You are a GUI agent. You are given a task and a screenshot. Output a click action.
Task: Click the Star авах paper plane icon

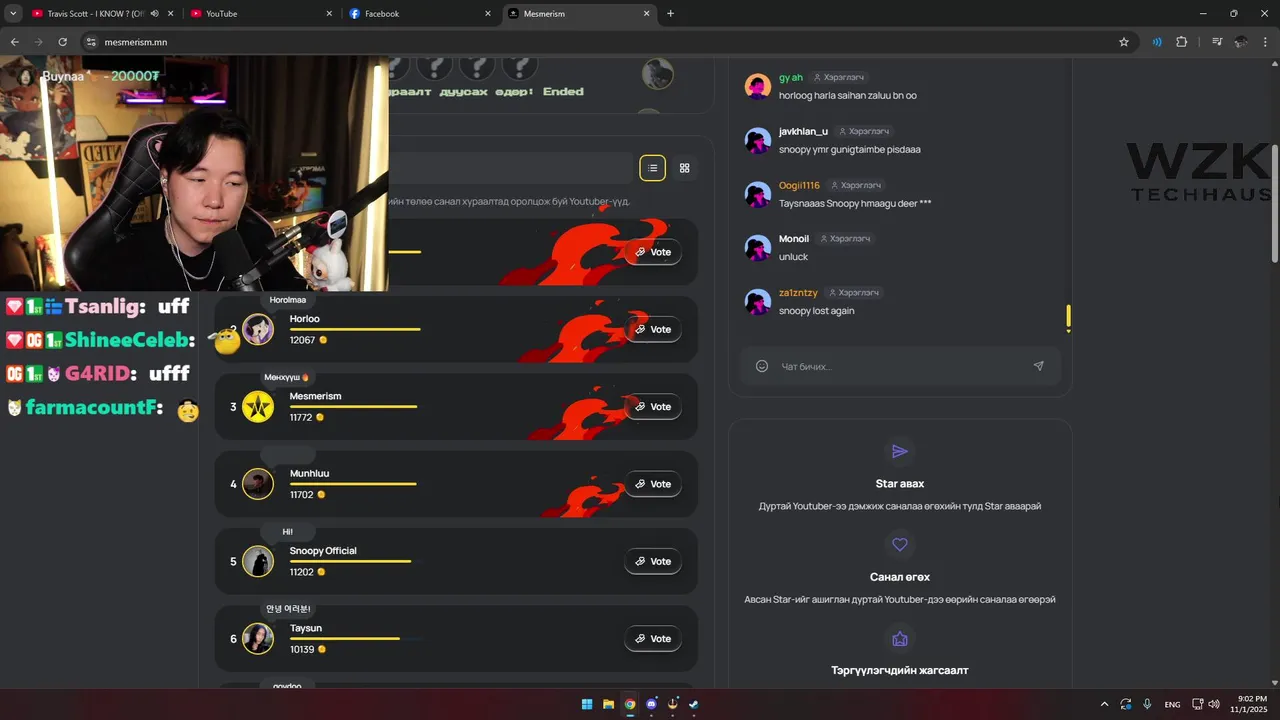pyautogui.click(x=900, y=452)
